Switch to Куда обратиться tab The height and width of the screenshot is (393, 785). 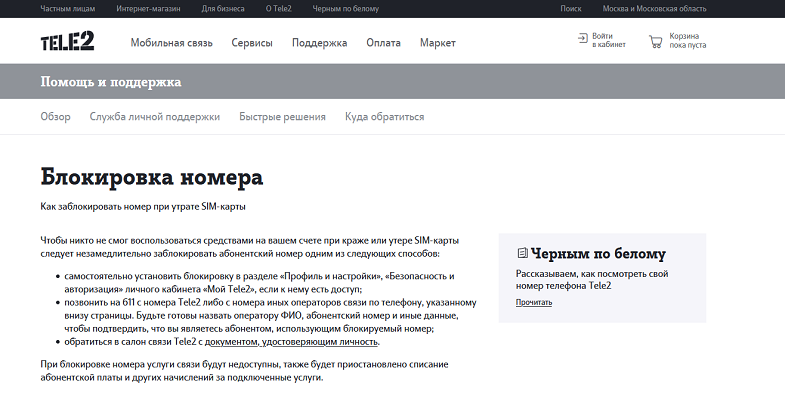coord(384,117)
